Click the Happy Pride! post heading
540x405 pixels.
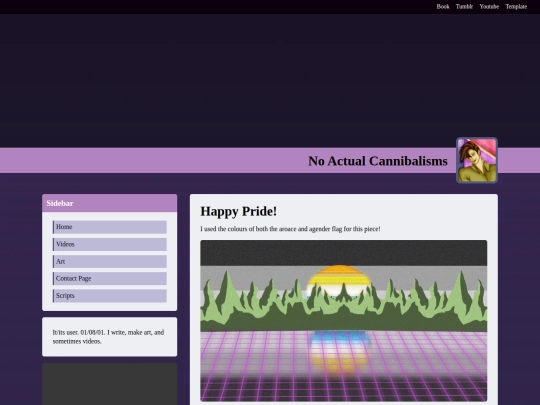pos(239,211)
